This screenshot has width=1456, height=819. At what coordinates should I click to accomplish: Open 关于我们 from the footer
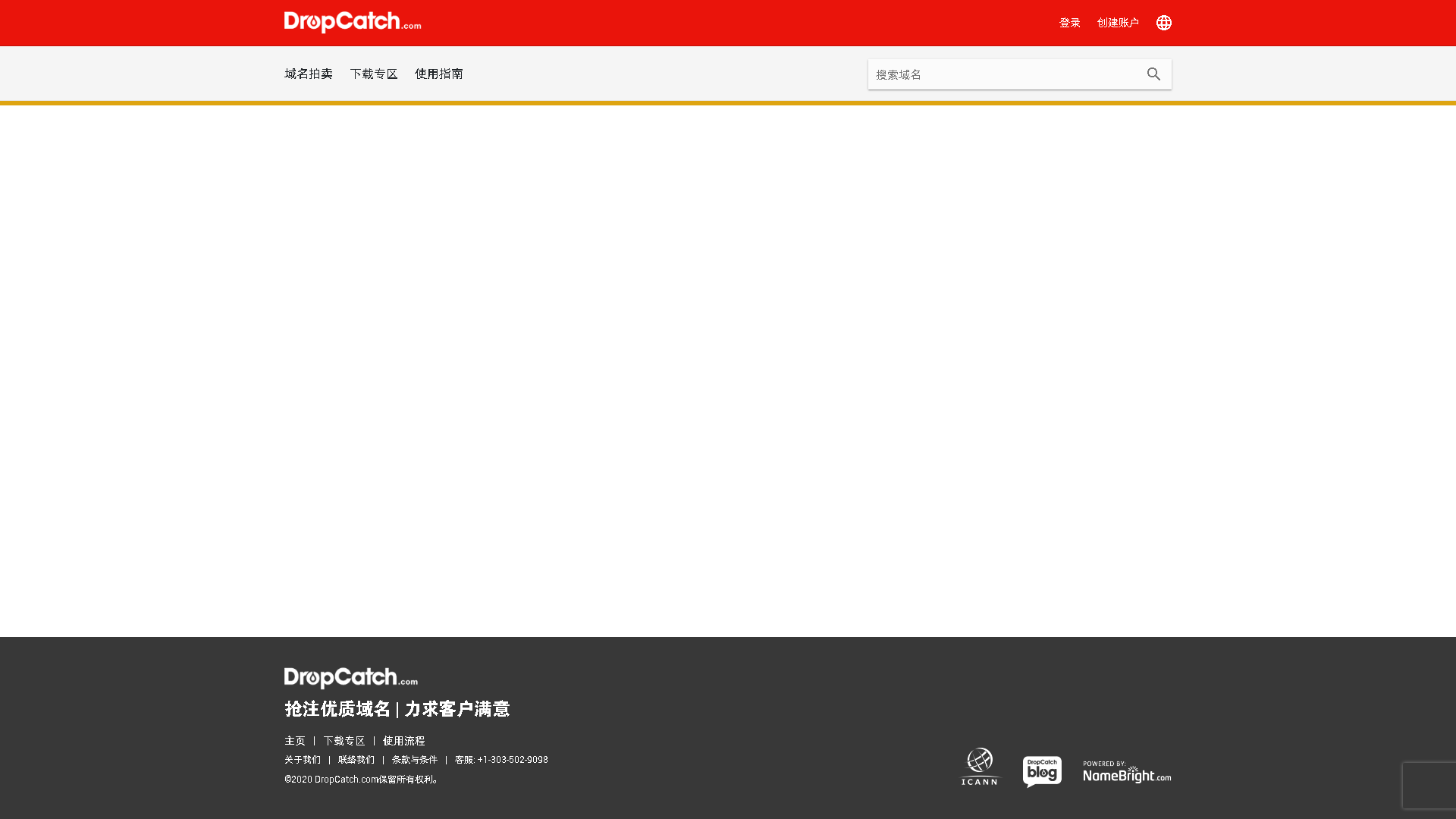click(303, 759)
